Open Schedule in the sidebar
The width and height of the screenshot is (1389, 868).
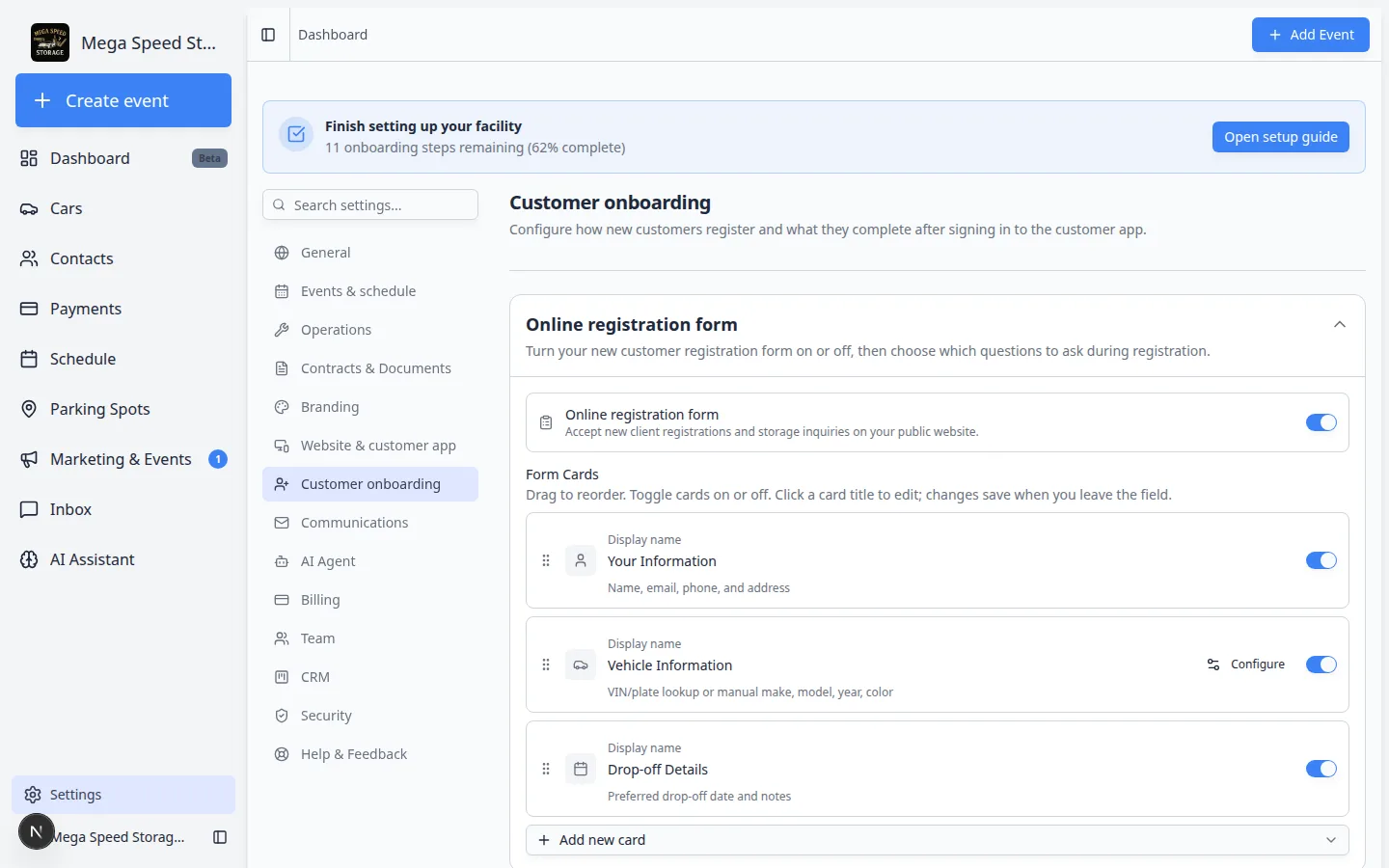pos(123,359)
